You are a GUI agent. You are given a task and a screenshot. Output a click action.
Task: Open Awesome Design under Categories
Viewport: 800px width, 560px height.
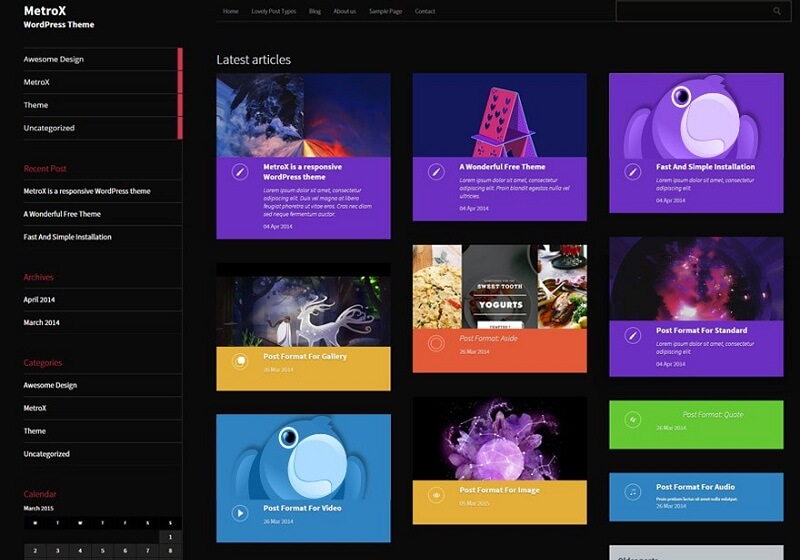(50, 386)
